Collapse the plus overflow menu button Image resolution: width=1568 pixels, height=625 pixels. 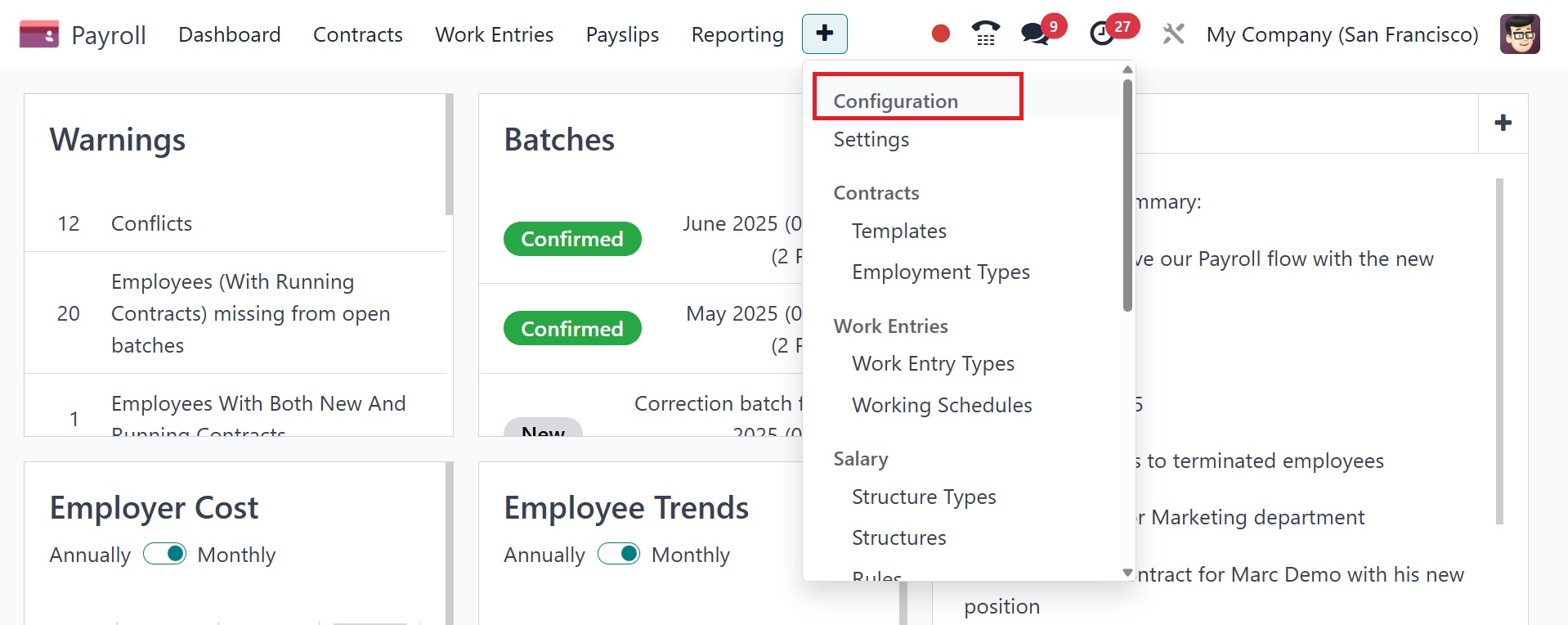824,34
